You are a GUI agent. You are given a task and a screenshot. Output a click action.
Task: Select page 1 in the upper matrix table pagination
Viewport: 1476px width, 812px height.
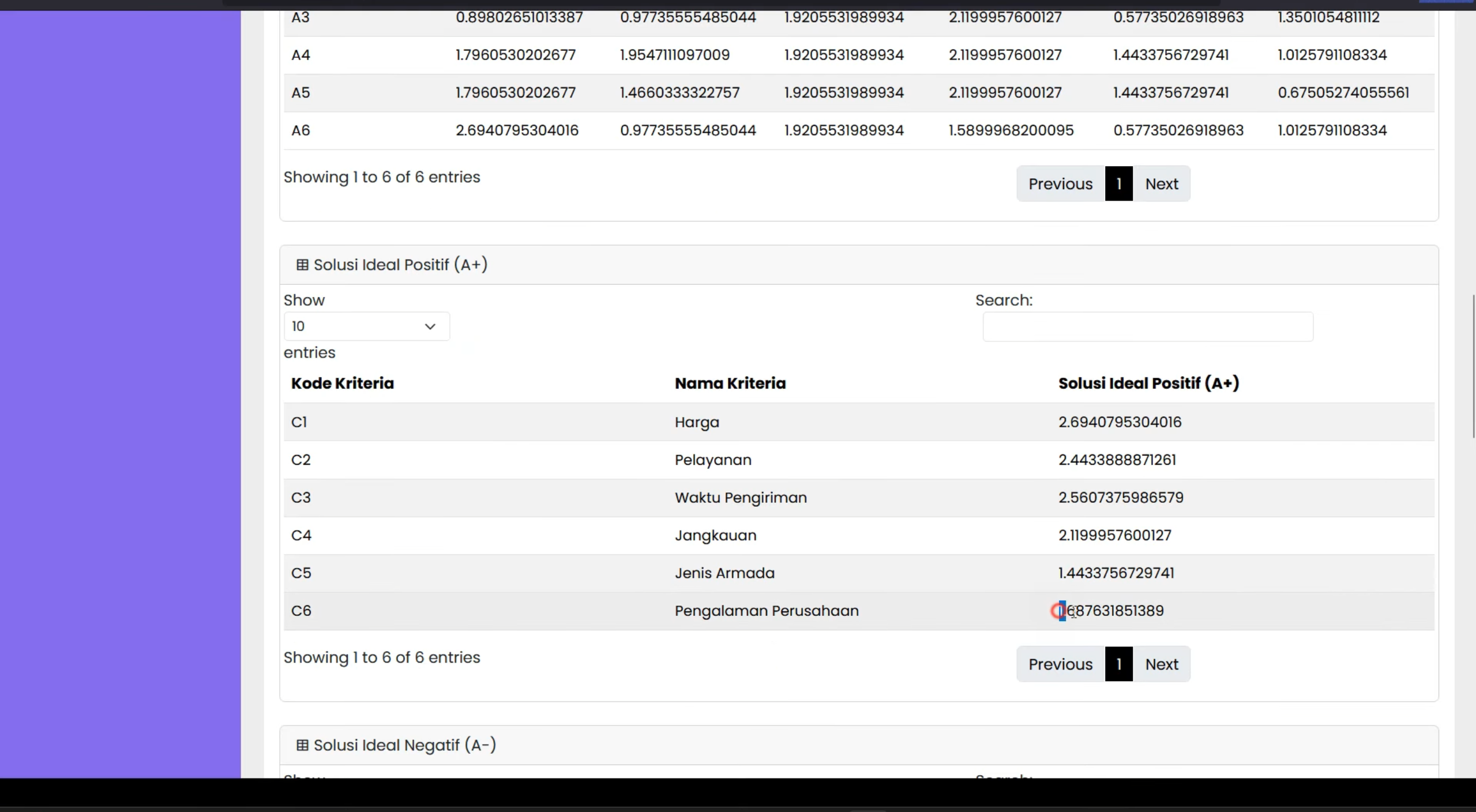point(1118,184)
